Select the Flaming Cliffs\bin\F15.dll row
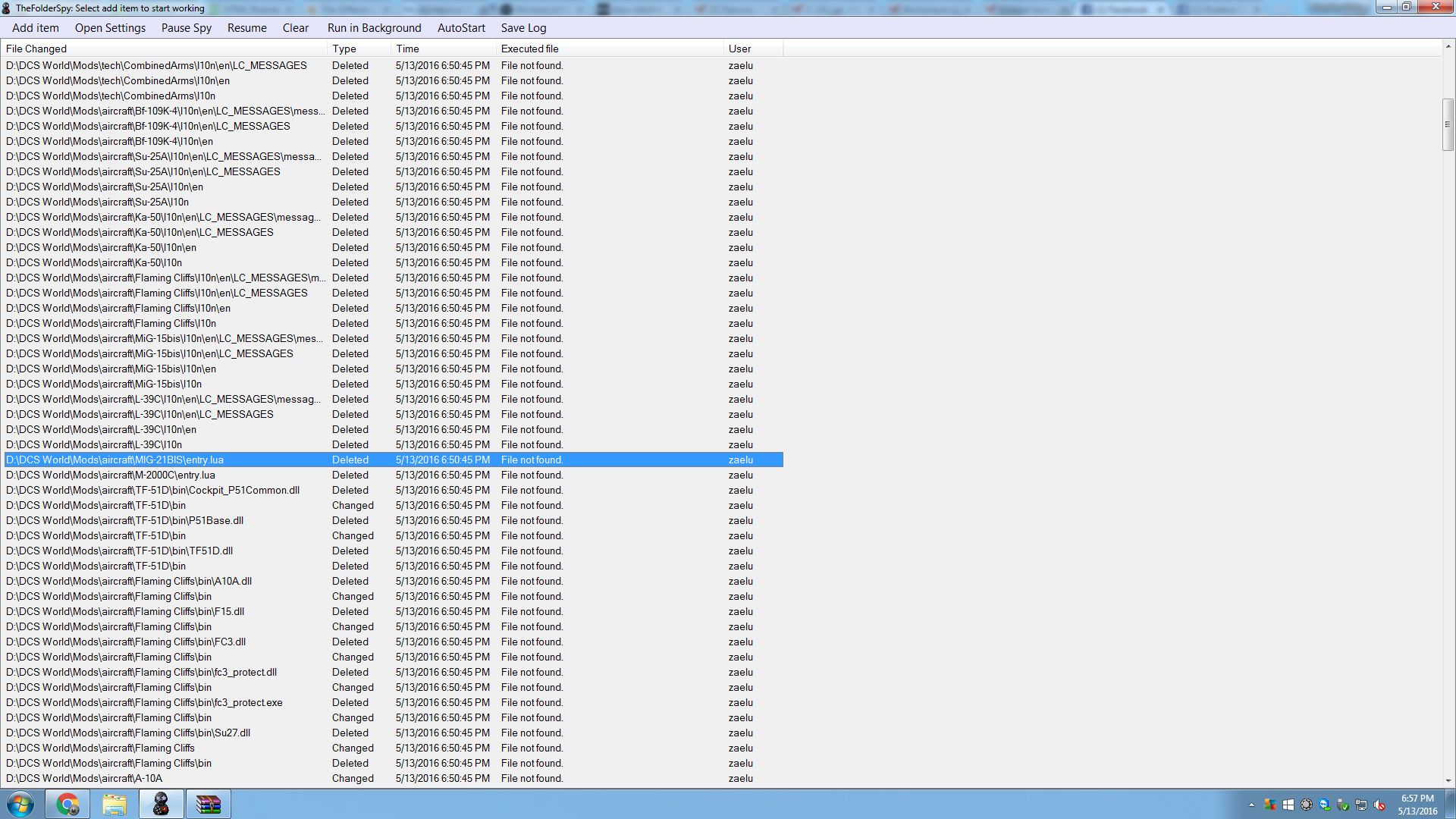The height and width of the screenshot is (819, 1456). [x=394, y=611]
